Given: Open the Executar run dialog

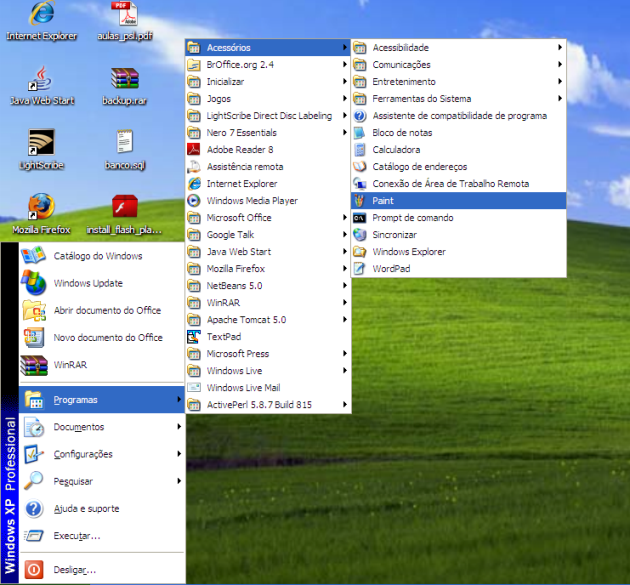Looking at the screenshot, I should tap(76, 536).
